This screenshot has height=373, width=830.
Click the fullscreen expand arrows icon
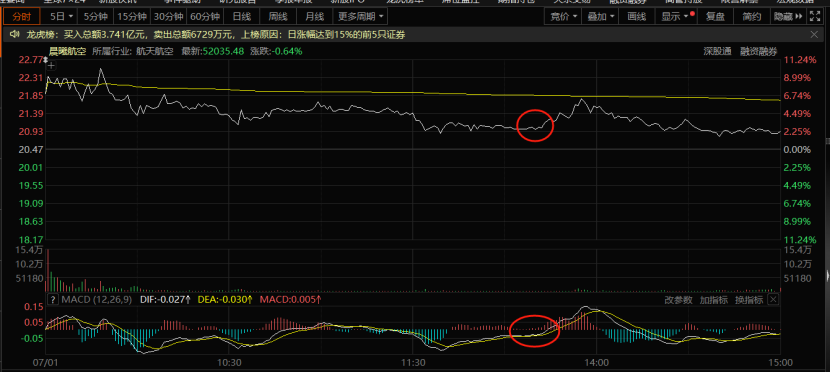pos(814,17)
